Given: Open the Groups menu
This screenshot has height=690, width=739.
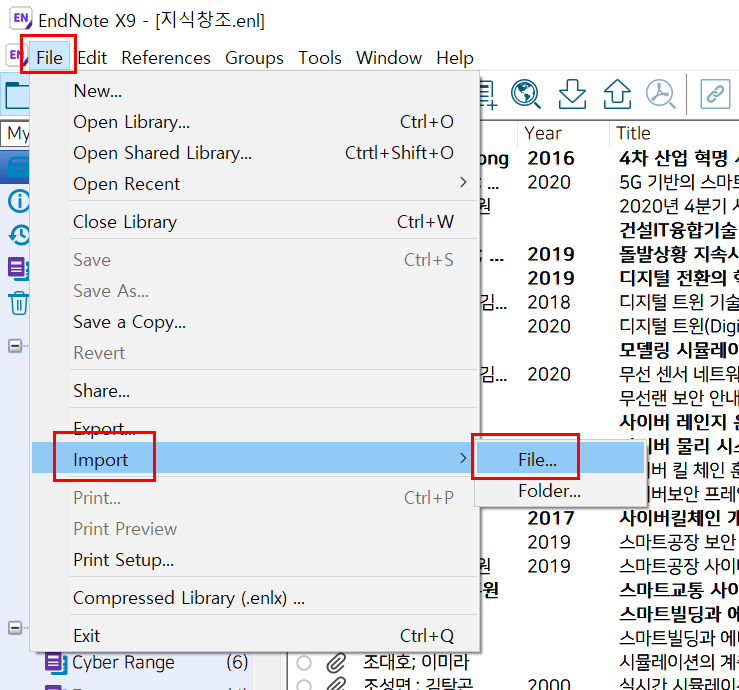Looking at the screenshot, I should pyautogui.click(x=254, y=58).
